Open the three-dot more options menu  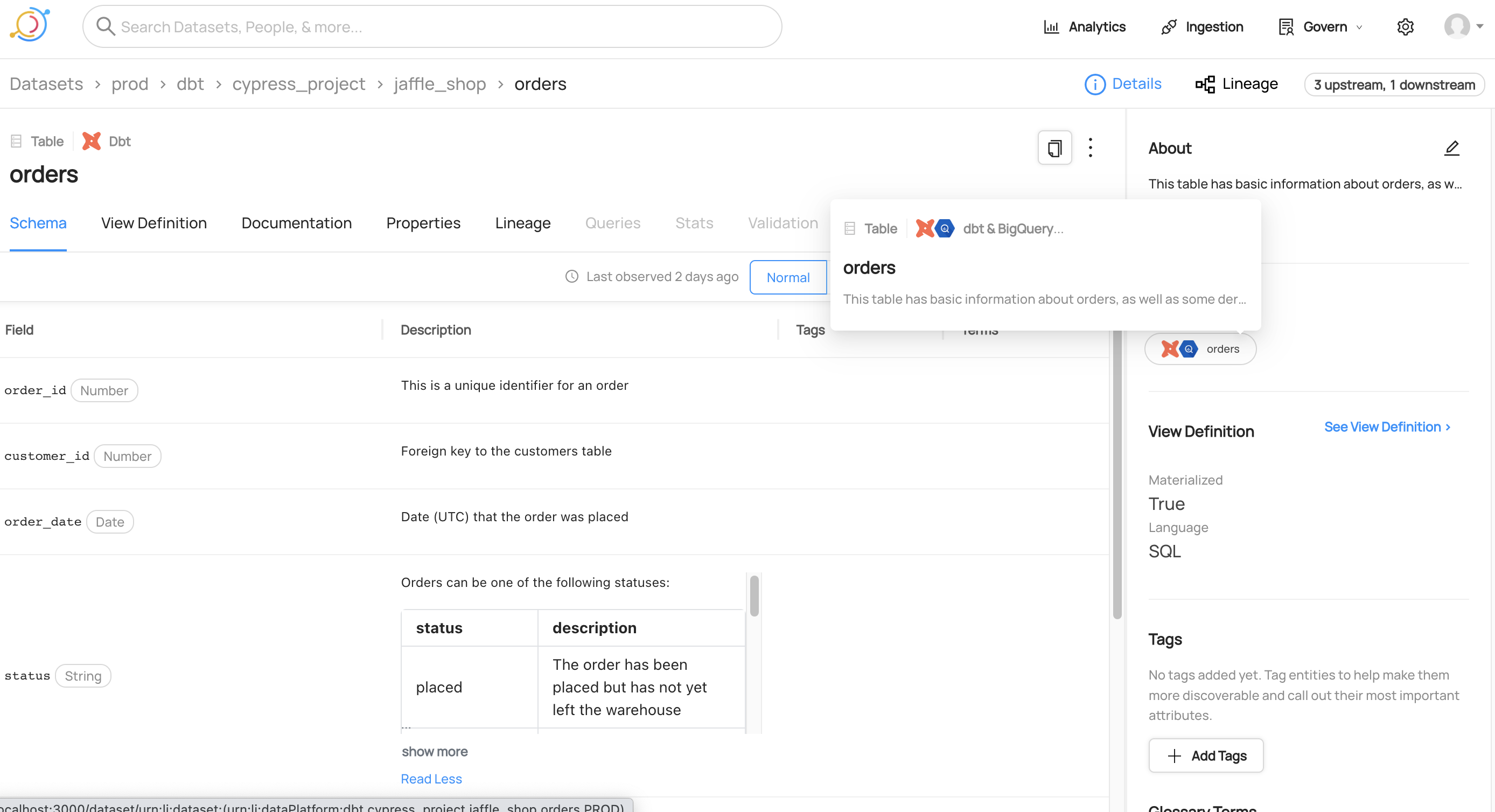pos(1091,148)
